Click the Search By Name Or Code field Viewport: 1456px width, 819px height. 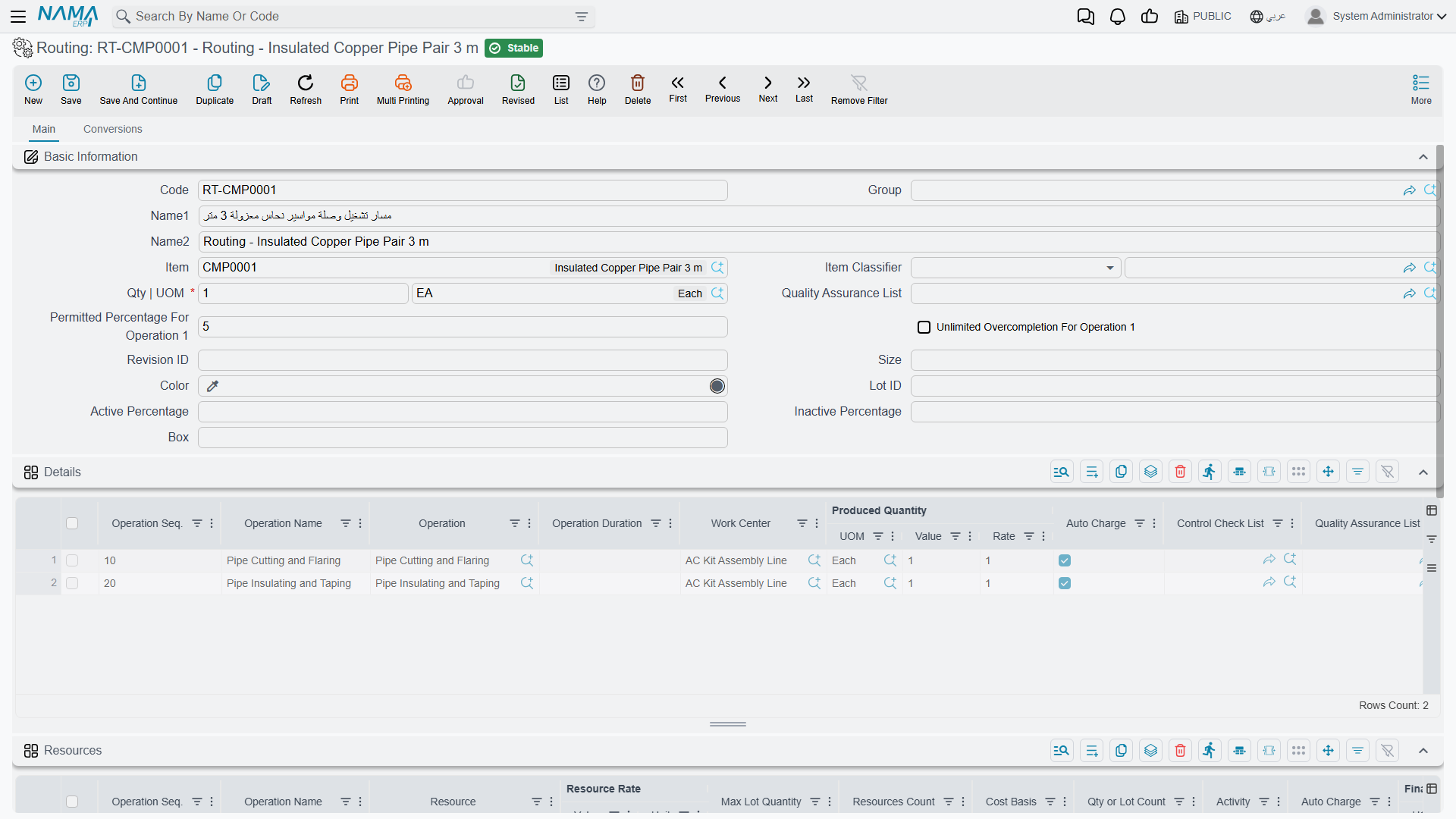pos(353,17)
